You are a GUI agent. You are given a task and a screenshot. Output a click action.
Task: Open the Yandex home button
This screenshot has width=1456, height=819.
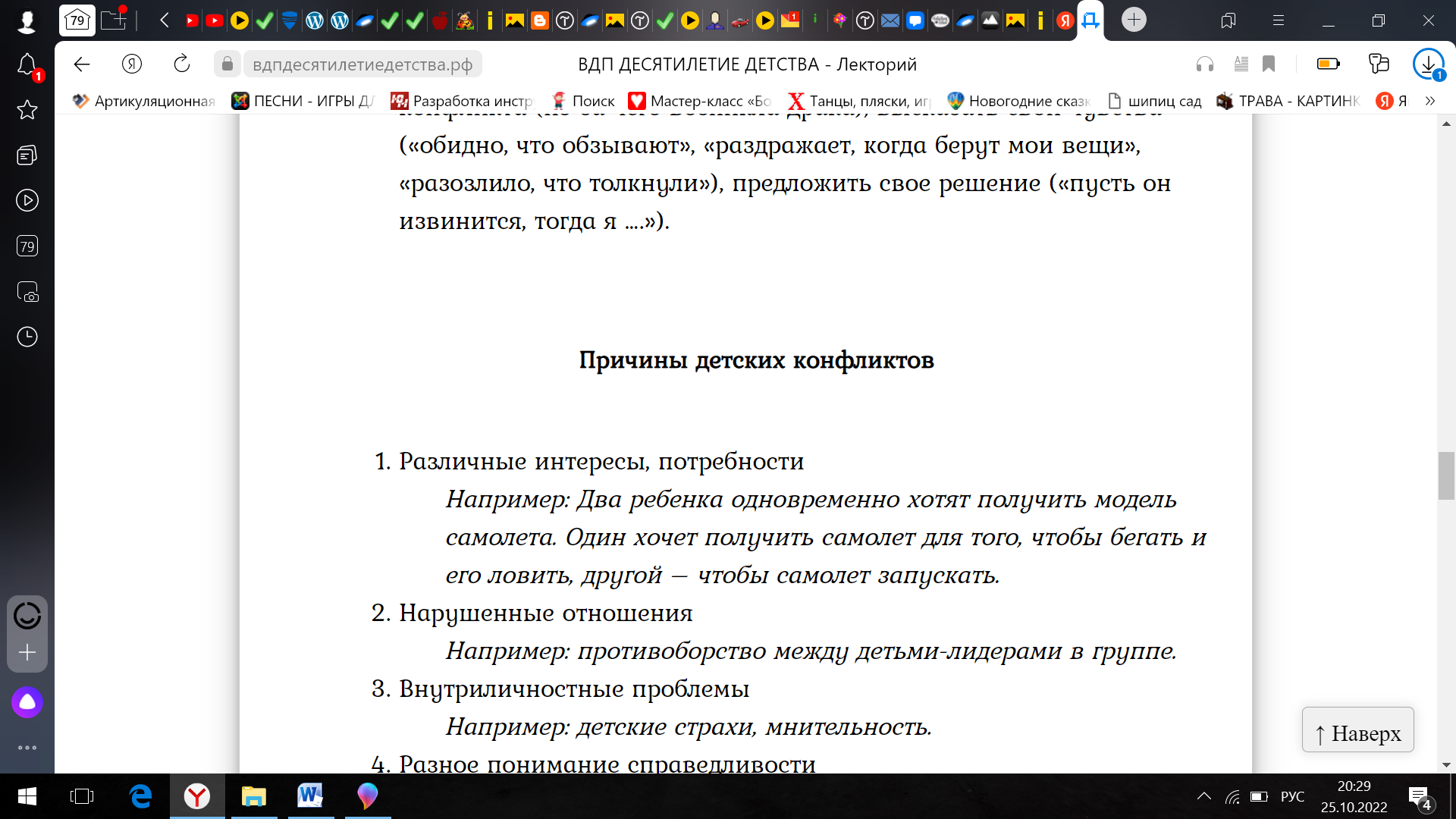coord(132,64)
